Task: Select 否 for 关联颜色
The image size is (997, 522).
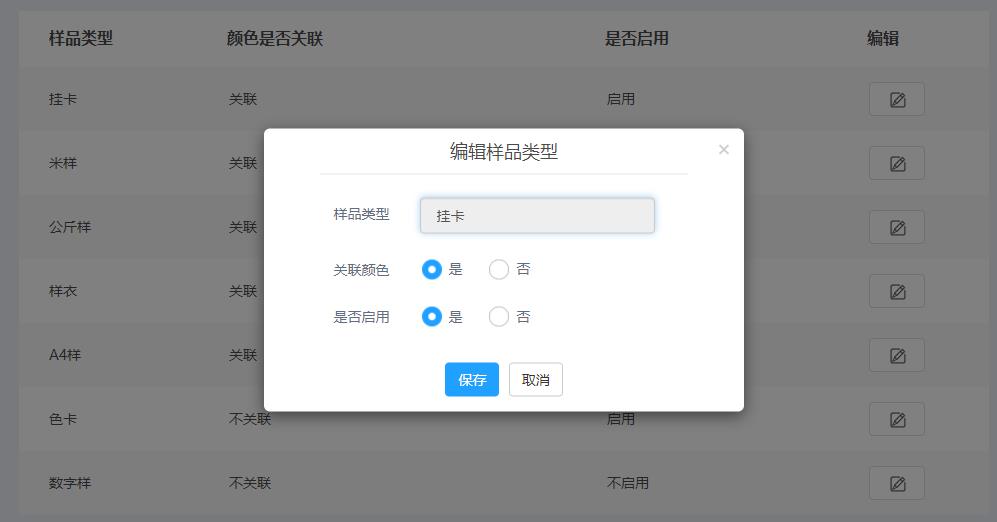Action: click(498, 270)
